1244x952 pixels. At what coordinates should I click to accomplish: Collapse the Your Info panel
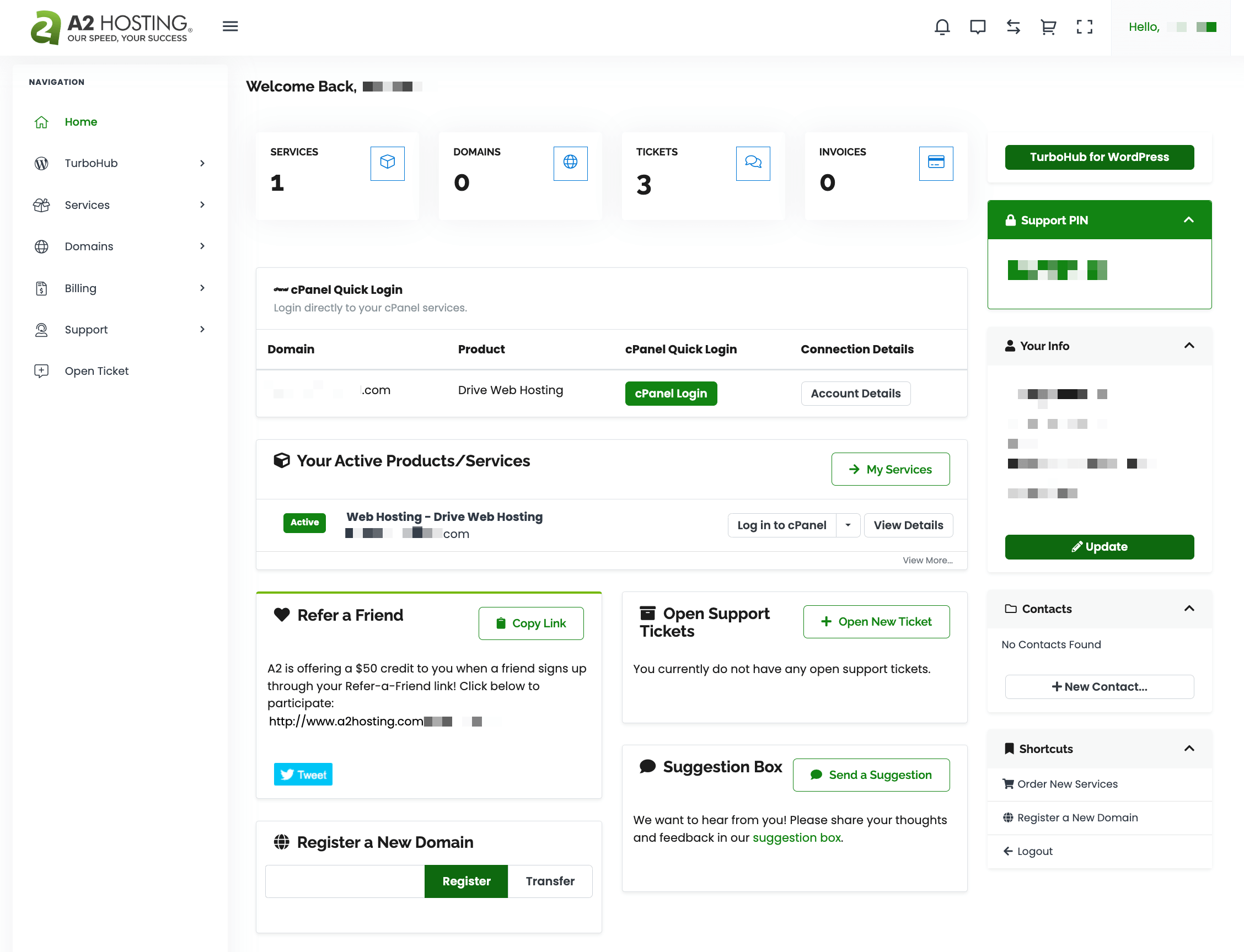click(x=1189, y=346)
